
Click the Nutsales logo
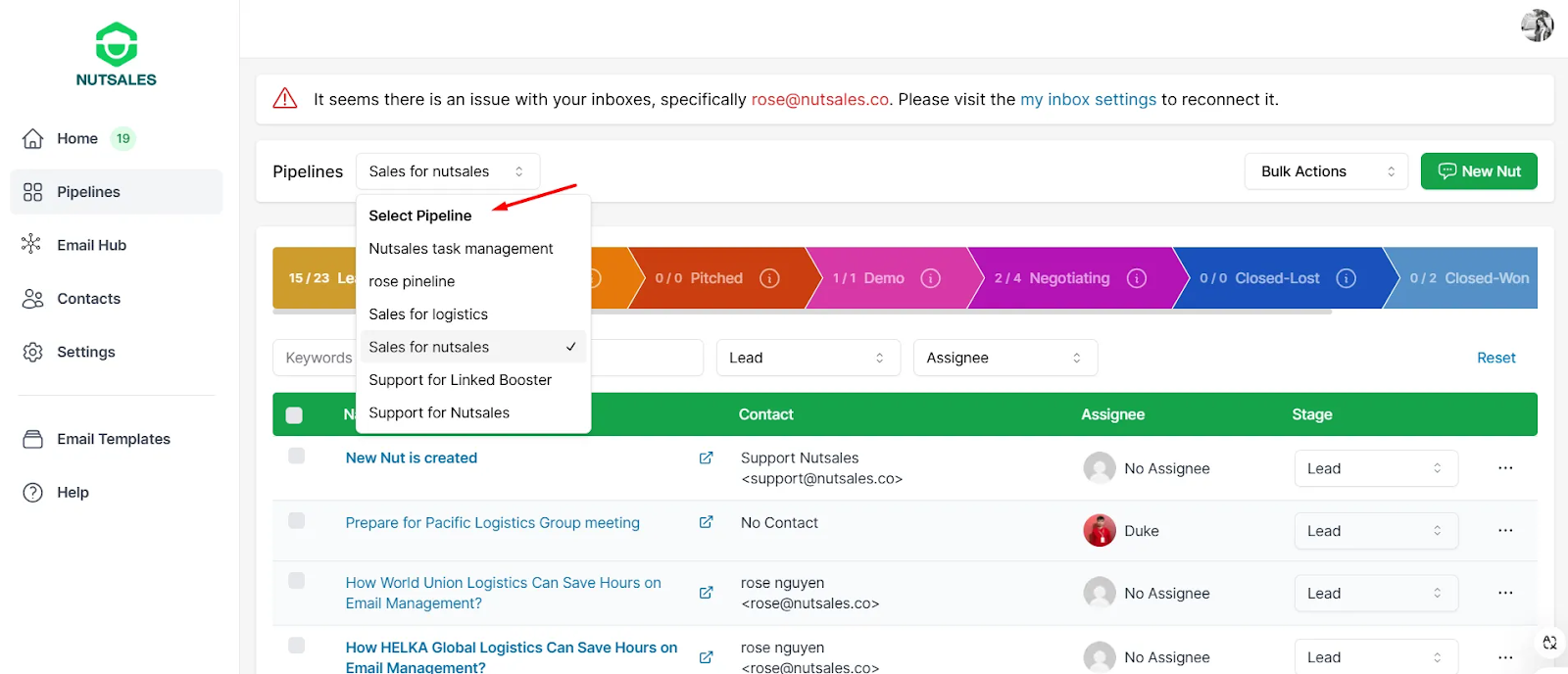coord(117,55)
